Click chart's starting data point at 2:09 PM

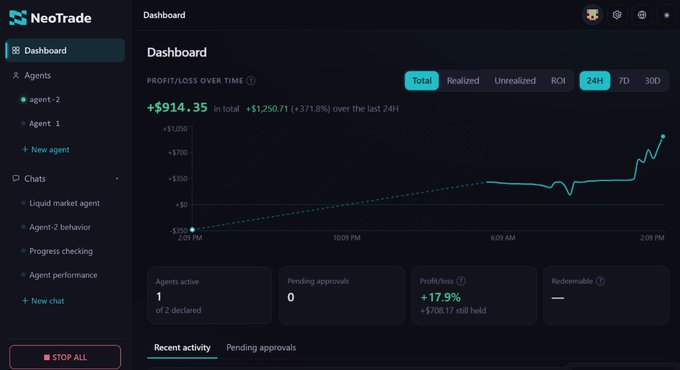192,229
